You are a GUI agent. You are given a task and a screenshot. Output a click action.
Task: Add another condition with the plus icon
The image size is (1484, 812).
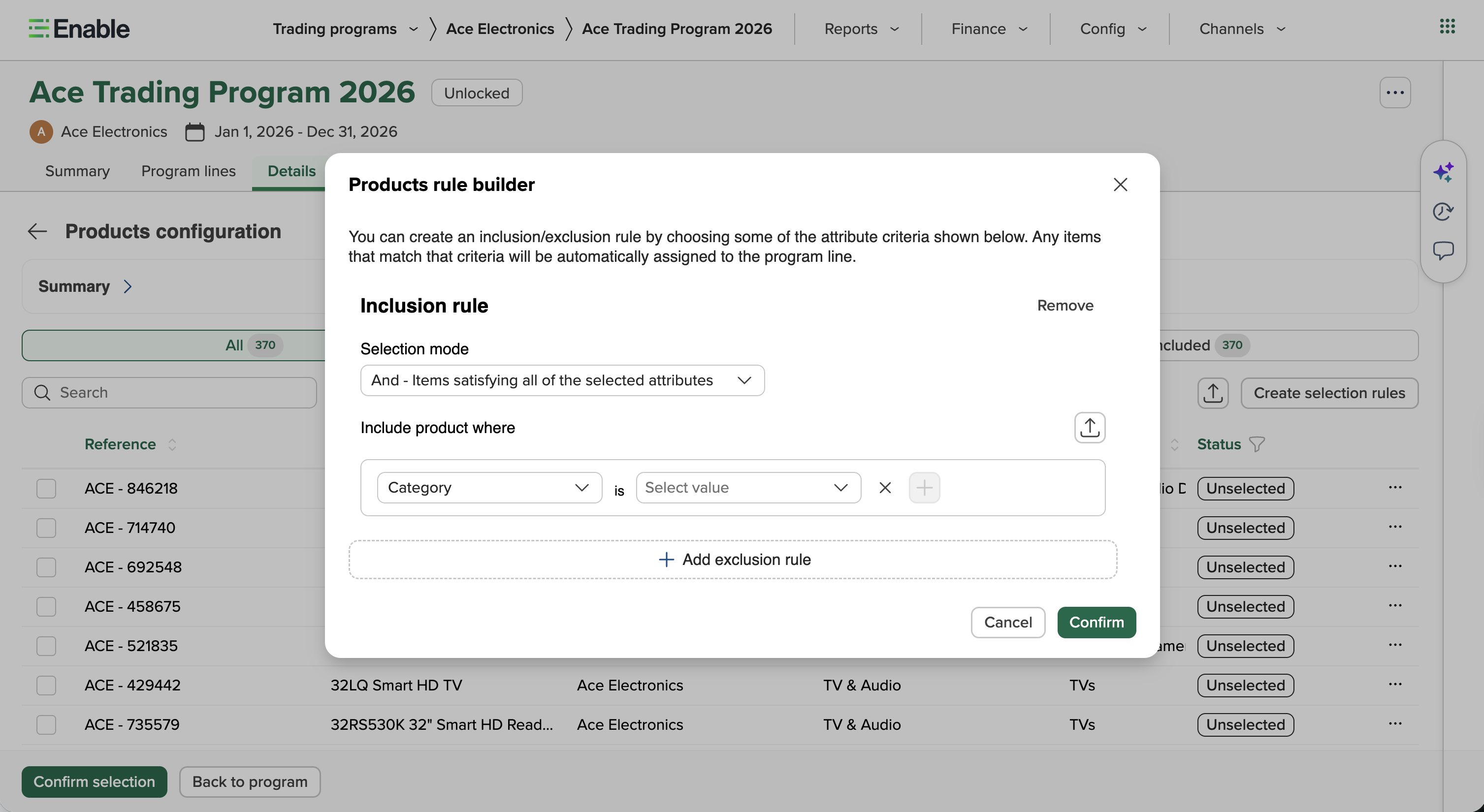pos(924,488)
